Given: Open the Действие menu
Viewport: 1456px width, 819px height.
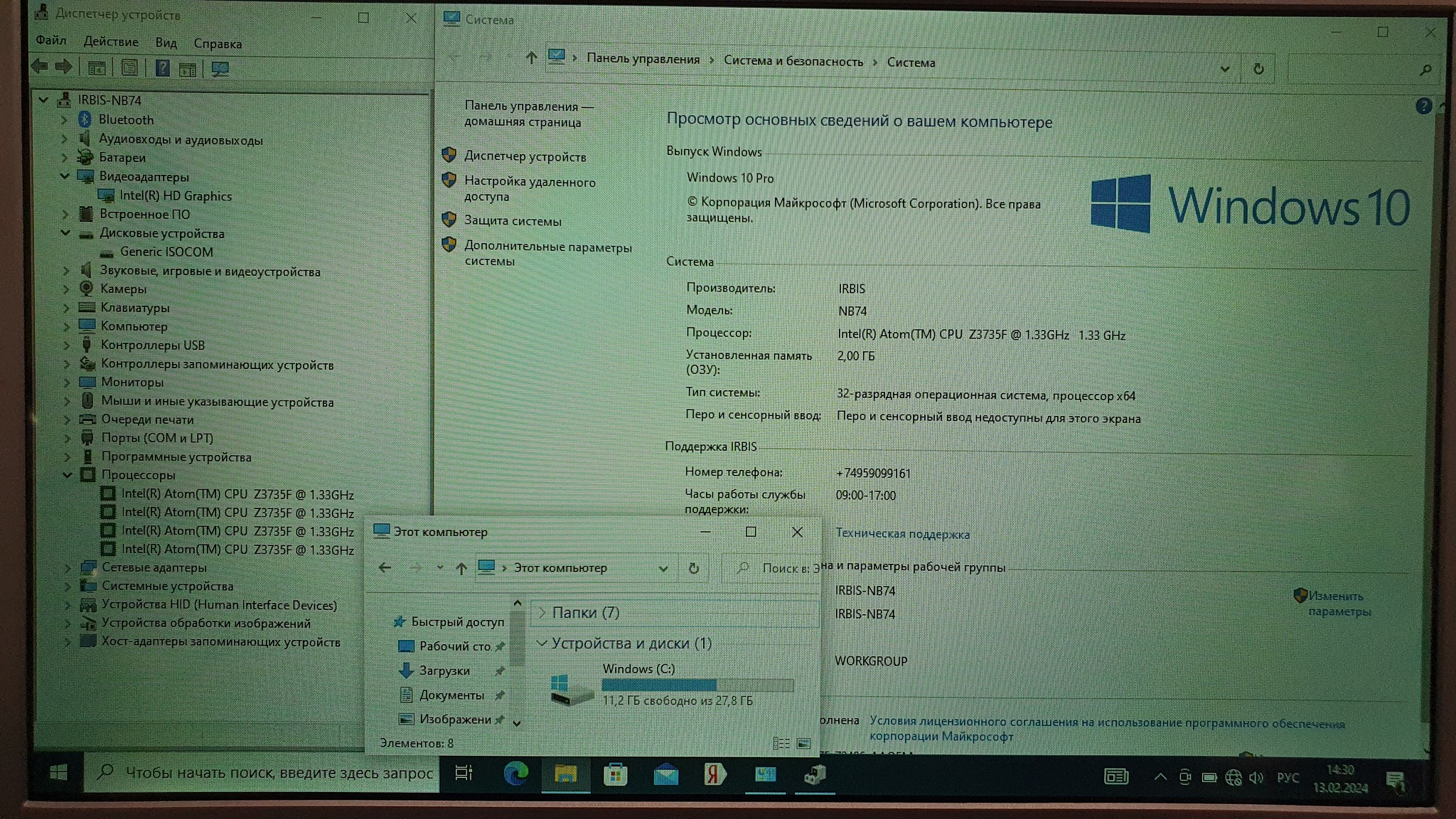Looking at the screenshot, I should pyautogui.click(x=111, y=42).
